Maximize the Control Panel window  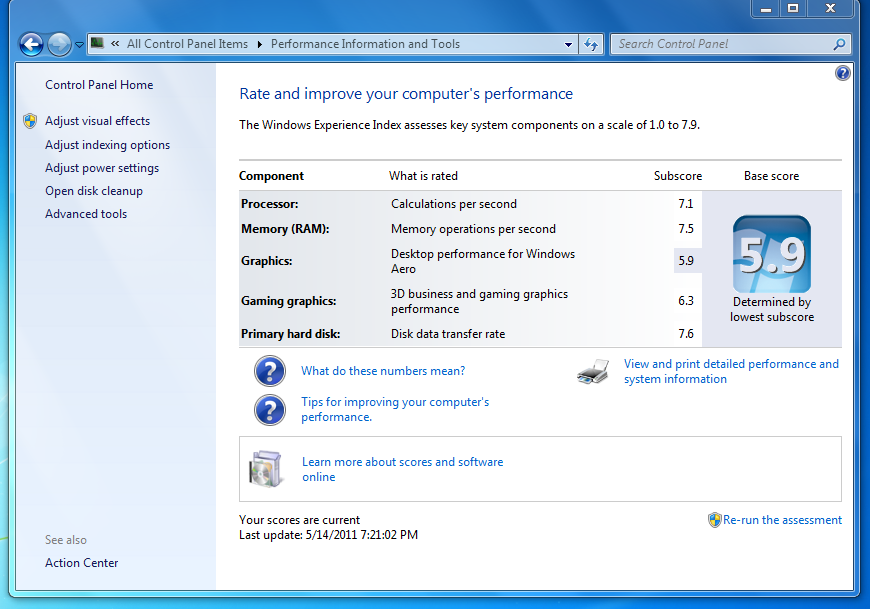pyautogui.click(x=793, y=8)
